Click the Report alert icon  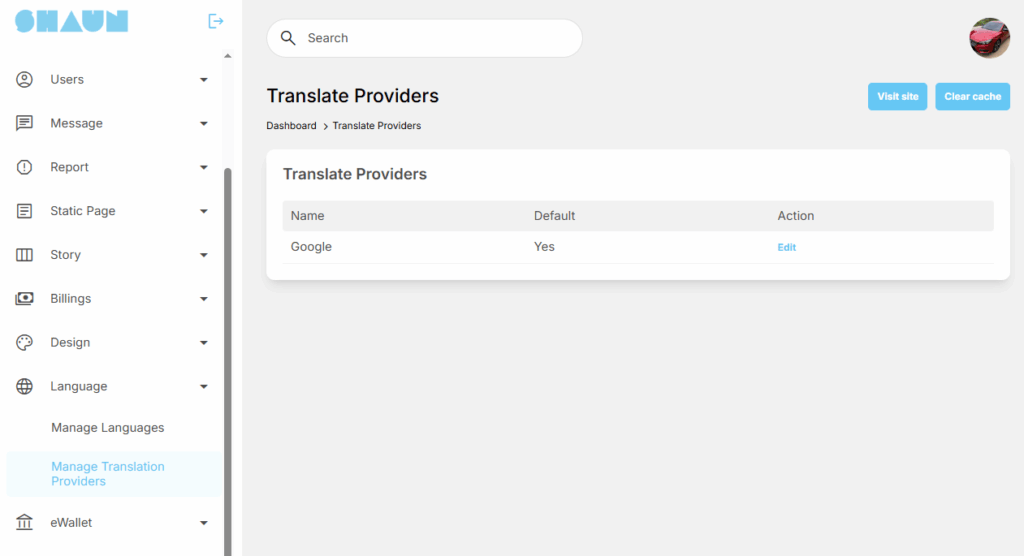[x=25, y=167]
